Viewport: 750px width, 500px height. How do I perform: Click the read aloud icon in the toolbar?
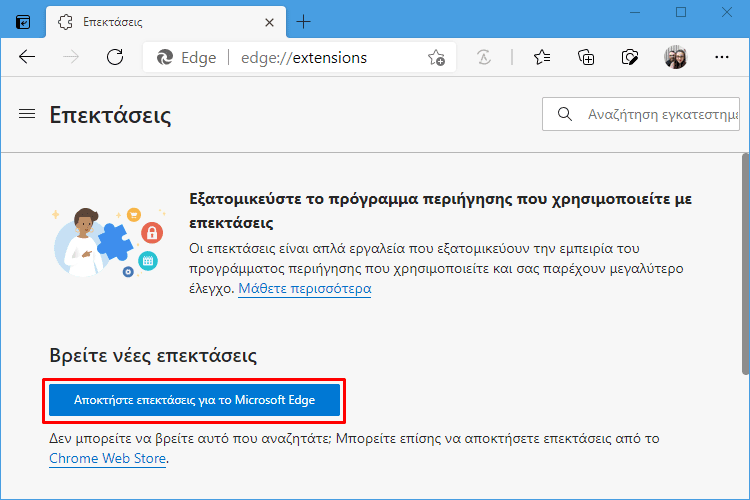484,57
